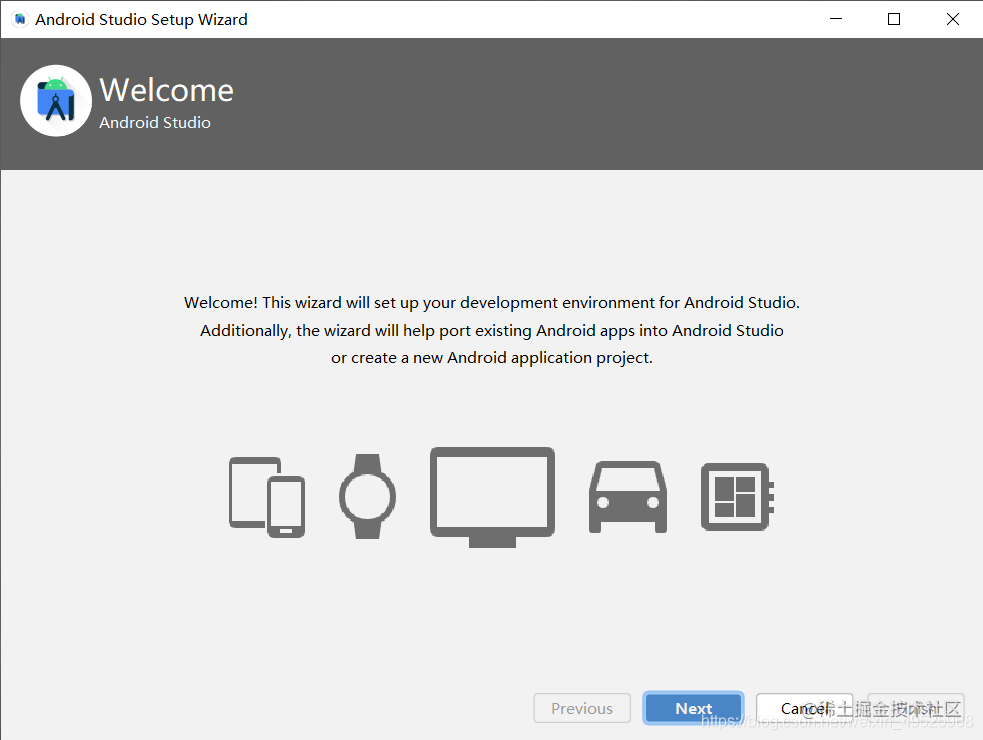
Task: Click the Android Studio logo in header
Action: click(x=56, y=100)
